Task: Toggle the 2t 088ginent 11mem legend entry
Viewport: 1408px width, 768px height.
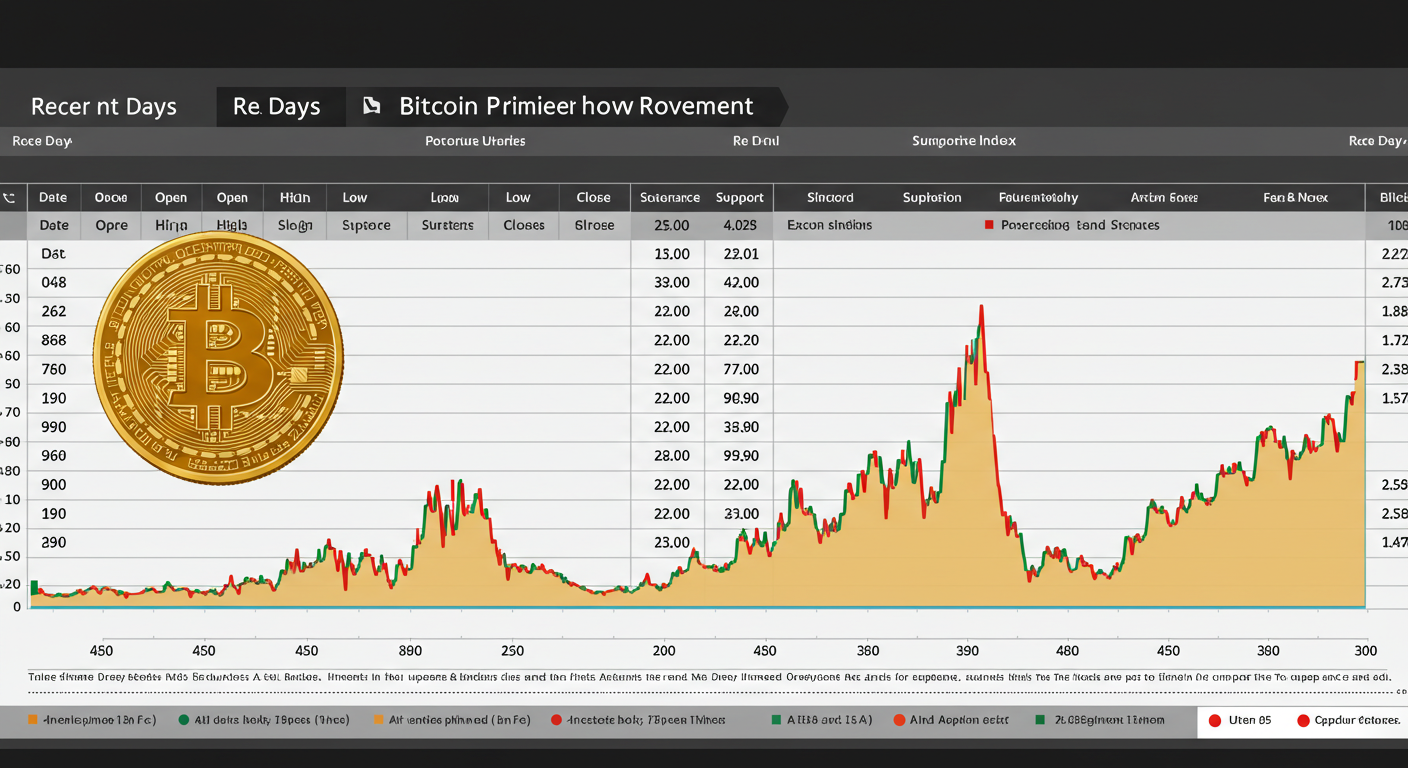Action: tap(1100, 720)
